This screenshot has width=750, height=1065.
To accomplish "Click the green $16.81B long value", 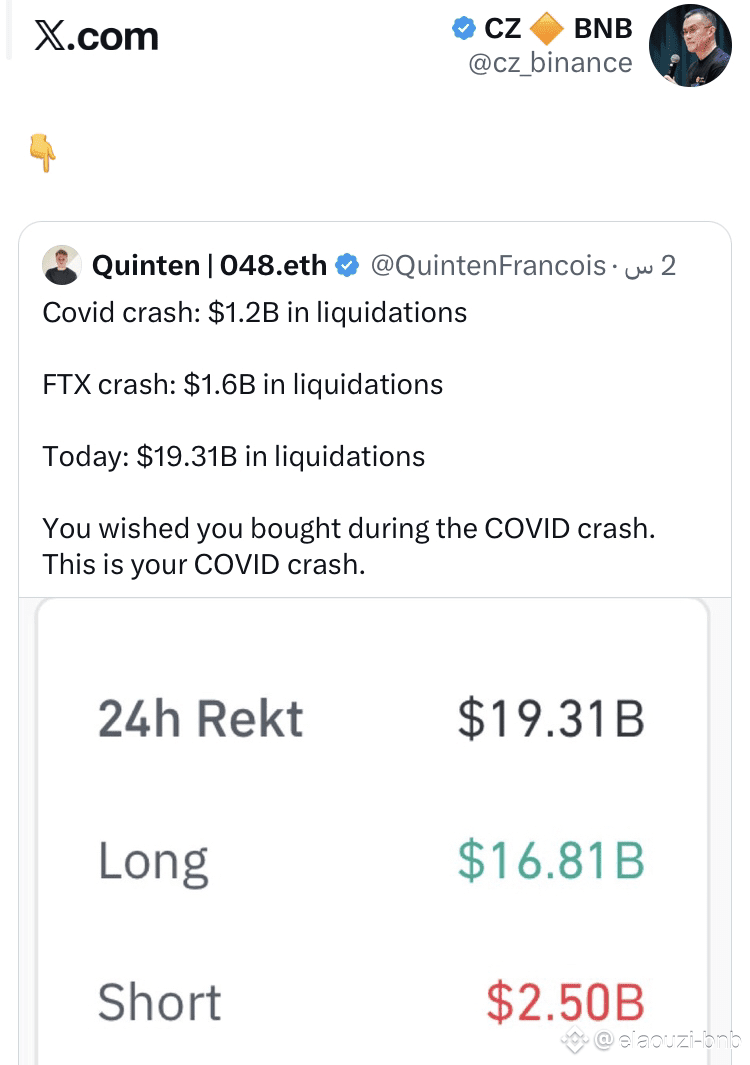I will coord(550,861).
